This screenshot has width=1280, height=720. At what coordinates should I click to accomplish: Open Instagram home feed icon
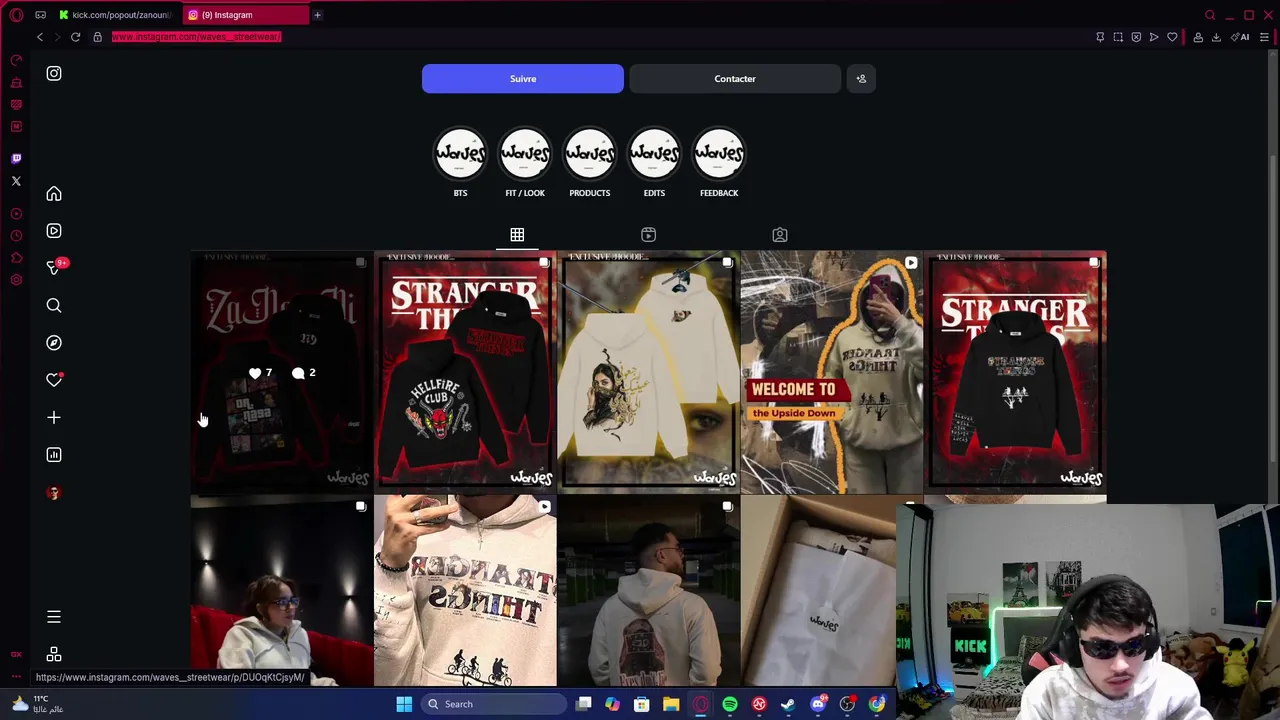pyautogui.click(x=54, y=194)
